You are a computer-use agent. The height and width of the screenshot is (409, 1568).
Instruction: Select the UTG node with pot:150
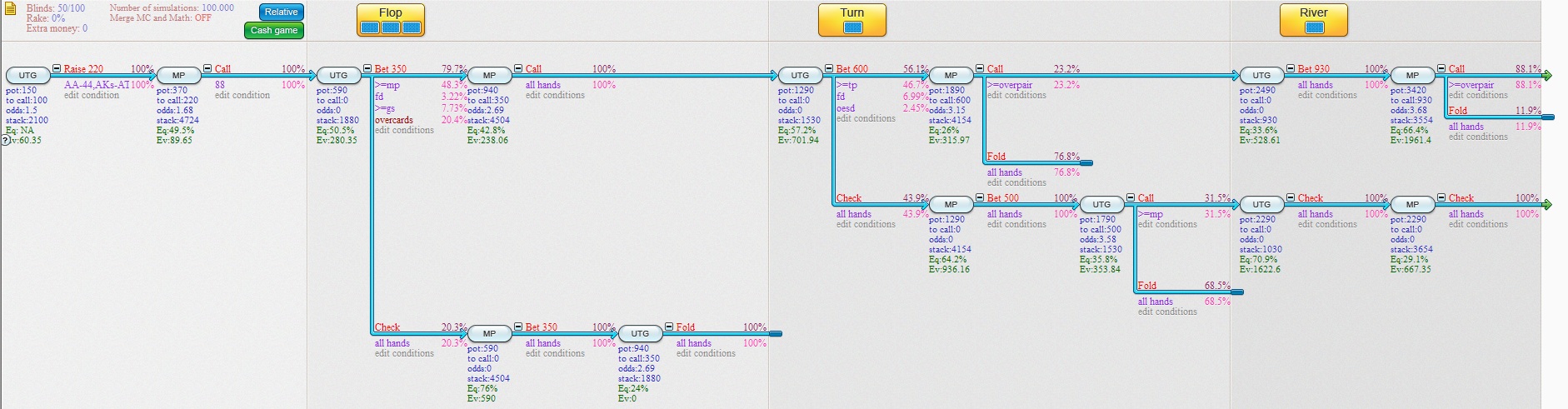tap(27, 75)
